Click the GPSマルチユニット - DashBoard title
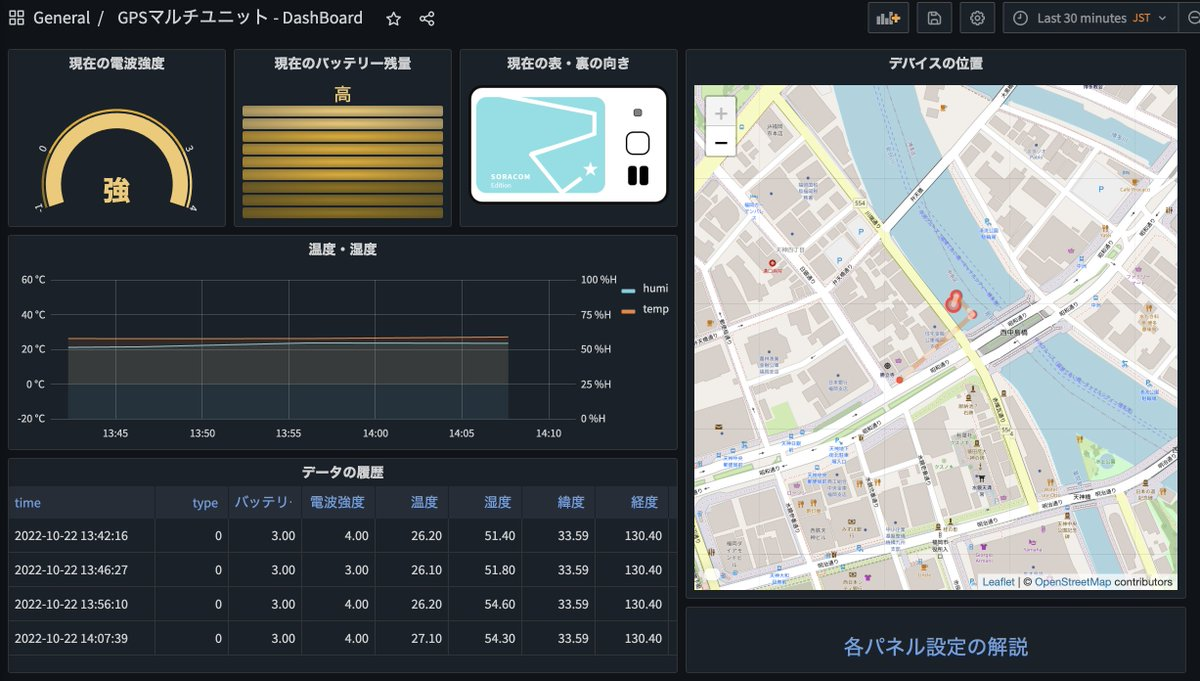Image resolution: width=1200 pixels, height=681 pixels. 240,18
